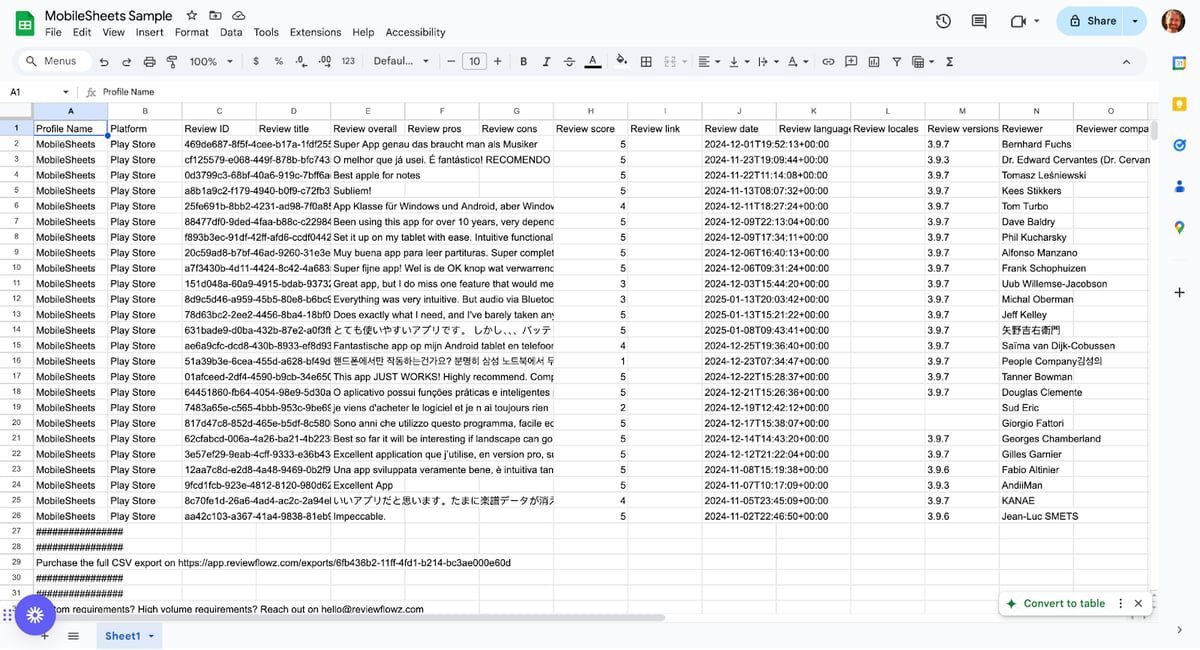Open Functions sigma icon
1200x650 pixels.
949,61
